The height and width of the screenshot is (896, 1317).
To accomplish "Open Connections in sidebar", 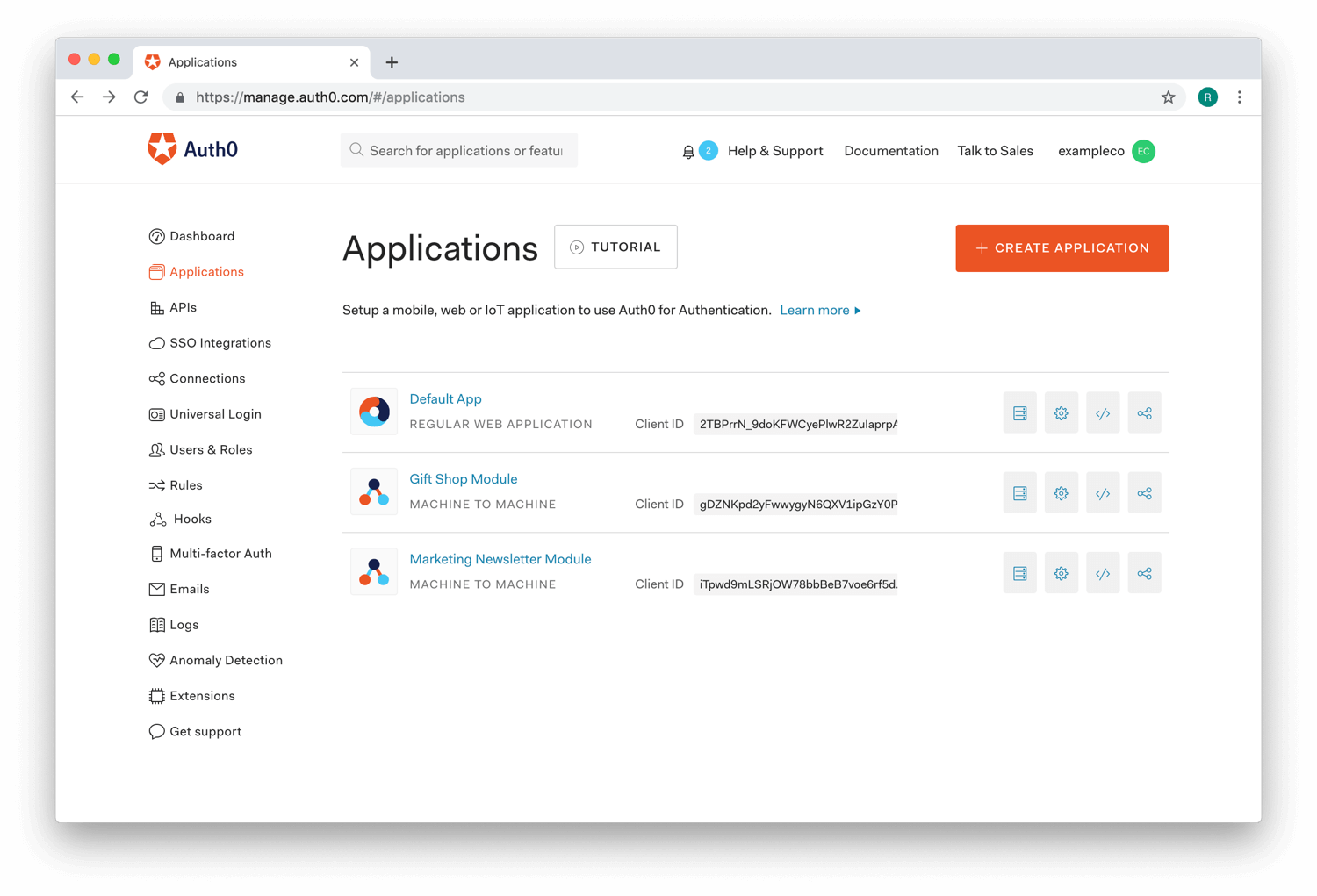I will (x=198, y=378).
